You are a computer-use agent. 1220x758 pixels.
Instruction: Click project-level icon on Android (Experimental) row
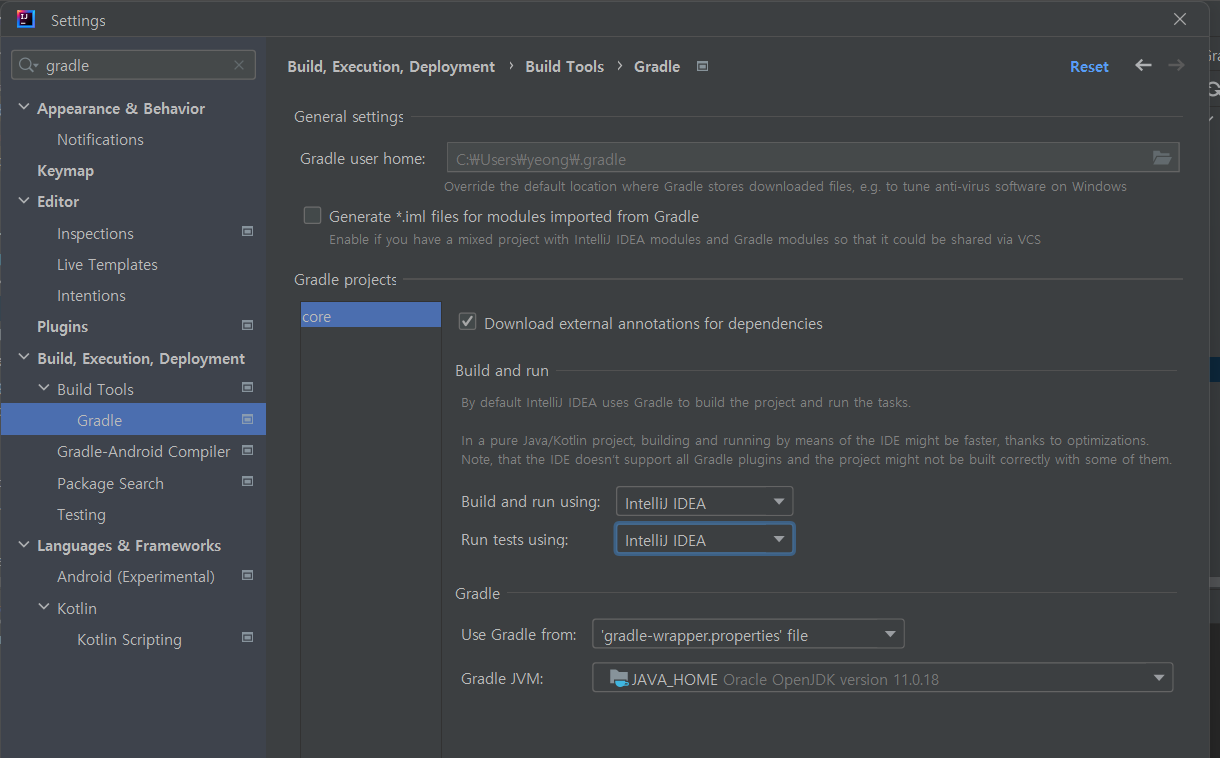coord(248,575)
